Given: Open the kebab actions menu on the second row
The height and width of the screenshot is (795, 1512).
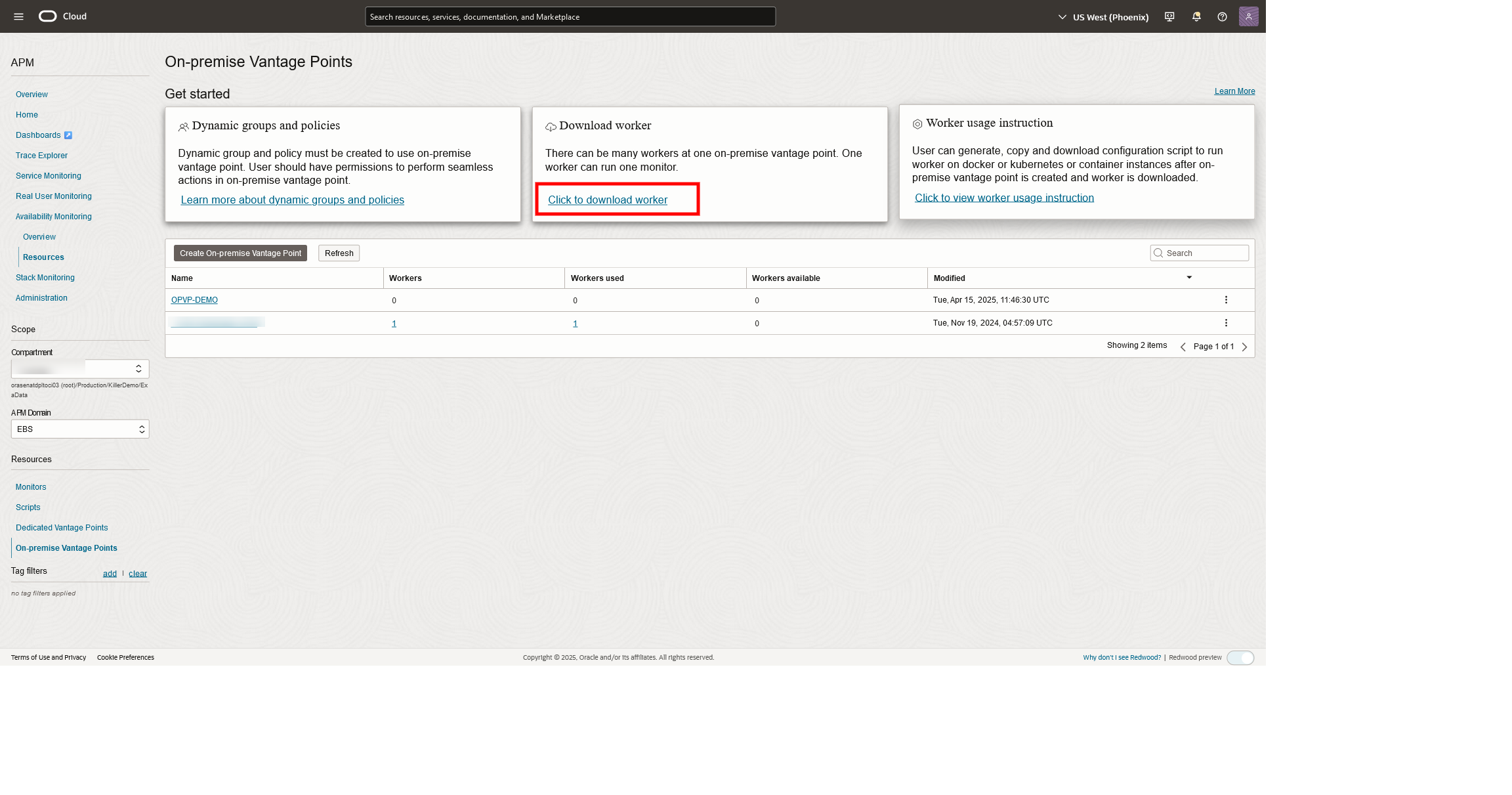Looking at the screenshot, I should 1225,322.
